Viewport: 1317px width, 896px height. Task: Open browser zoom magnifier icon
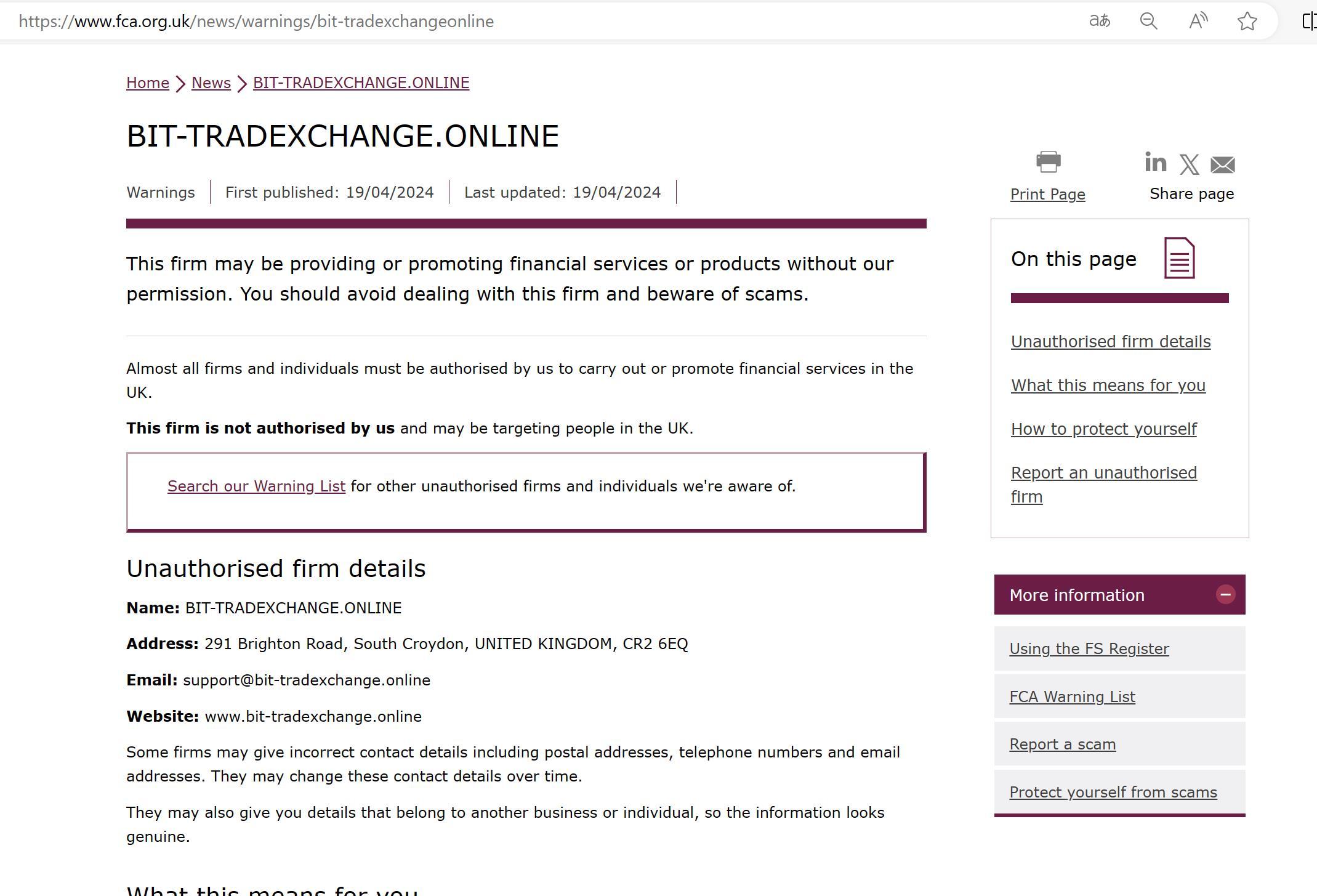(x=1148, y=22)
